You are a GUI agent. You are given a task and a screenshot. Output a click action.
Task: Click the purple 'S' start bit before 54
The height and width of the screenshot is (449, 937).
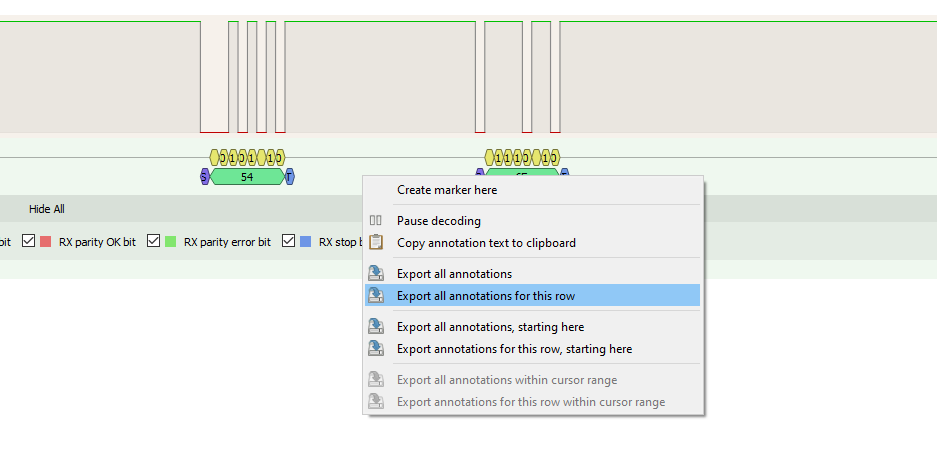pyautogui.click(x=205, y=176)
